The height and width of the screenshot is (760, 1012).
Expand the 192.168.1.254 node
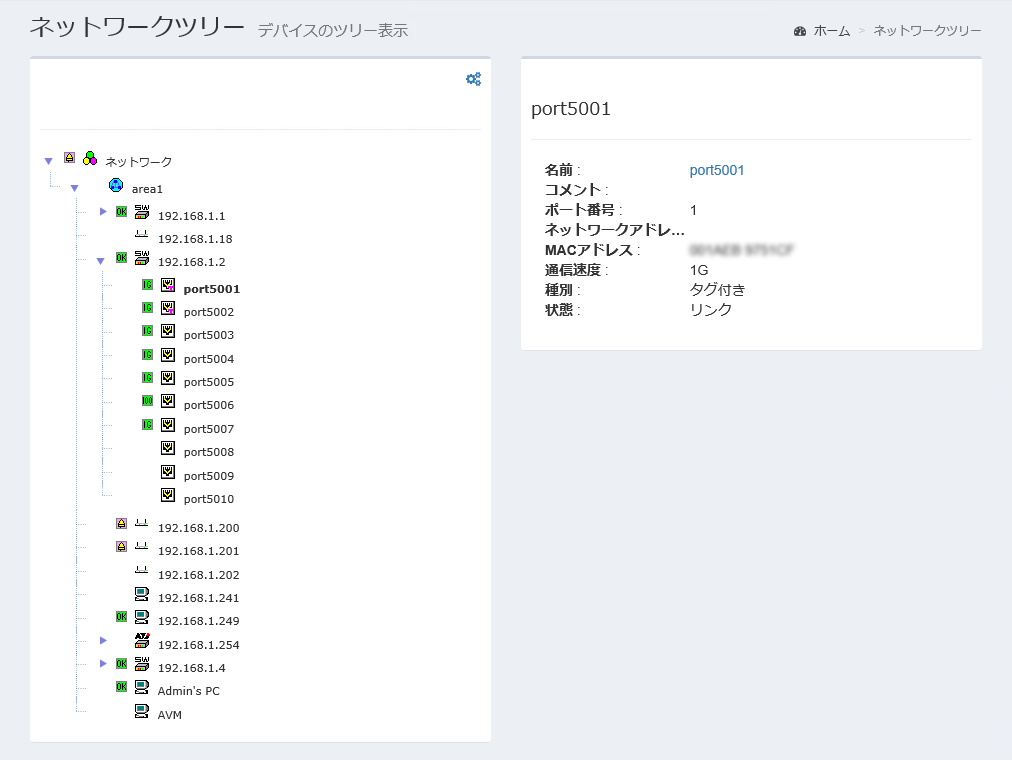click(x=103, y=640)
